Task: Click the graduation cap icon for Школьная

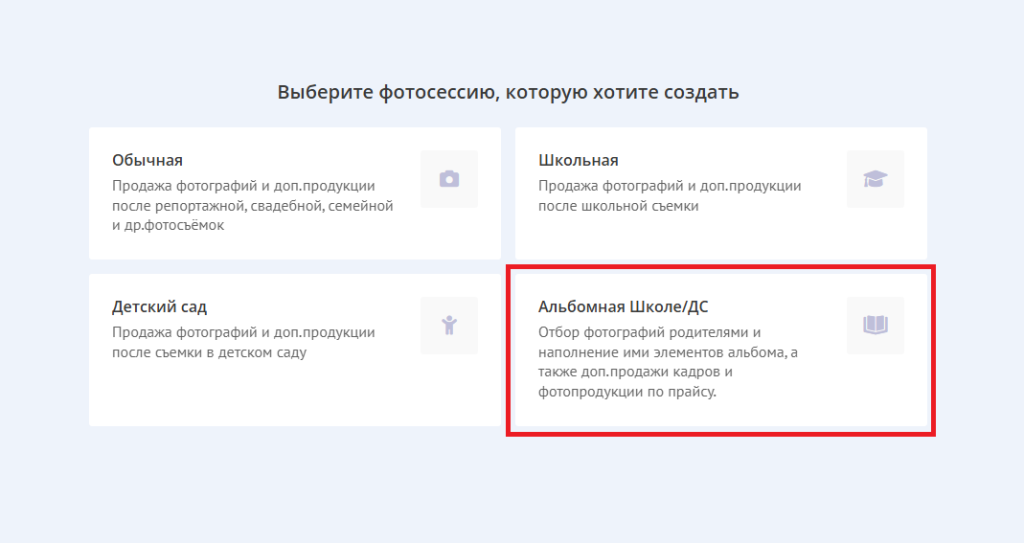Action: (875, 179)
